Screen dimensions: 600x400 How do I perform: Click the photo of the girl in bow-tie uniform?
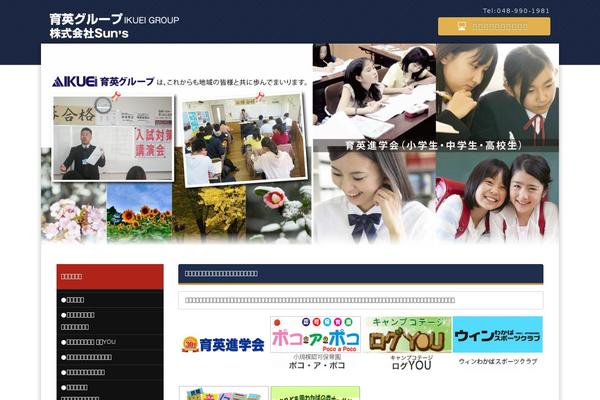(x=374, y=197)
